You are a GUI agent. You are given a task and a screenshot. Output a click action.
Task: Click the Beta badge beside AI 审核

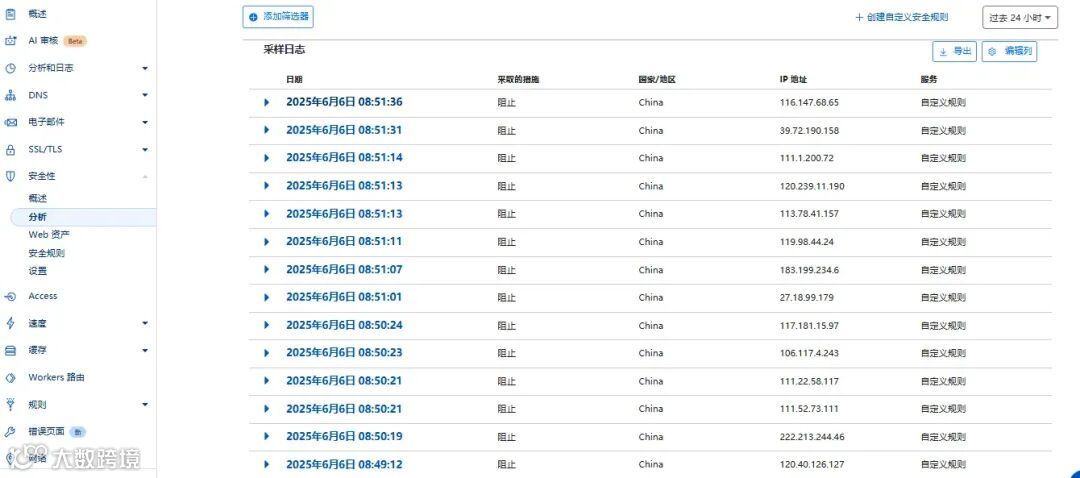74,41
